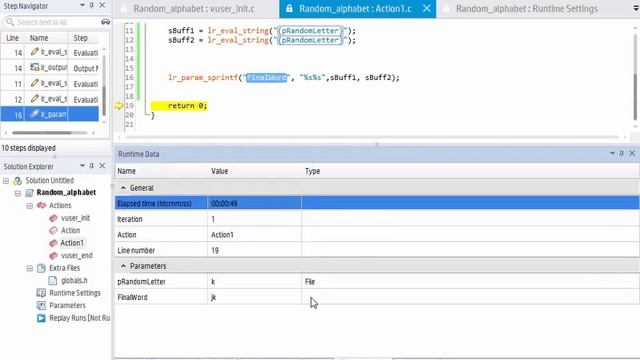This screenshot has width=640, height=360.
Task: Select the lr_param step on line 16
Action: pos(50,114)
